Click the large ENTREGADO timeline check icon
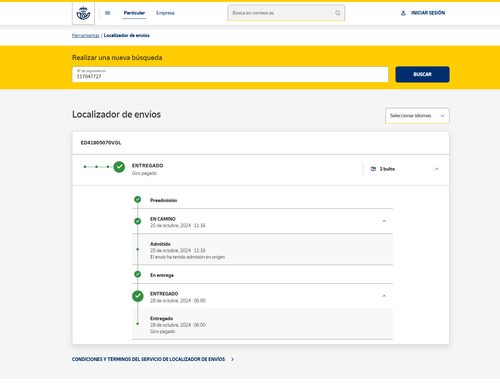 point(138,296)
